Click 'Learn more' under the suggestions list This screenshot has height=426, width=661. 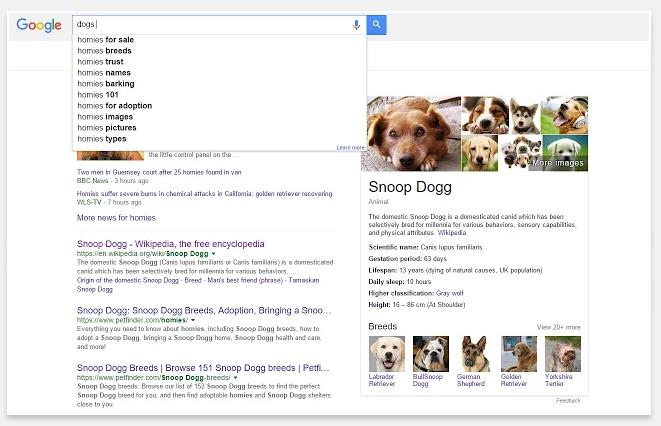(350, 147)
